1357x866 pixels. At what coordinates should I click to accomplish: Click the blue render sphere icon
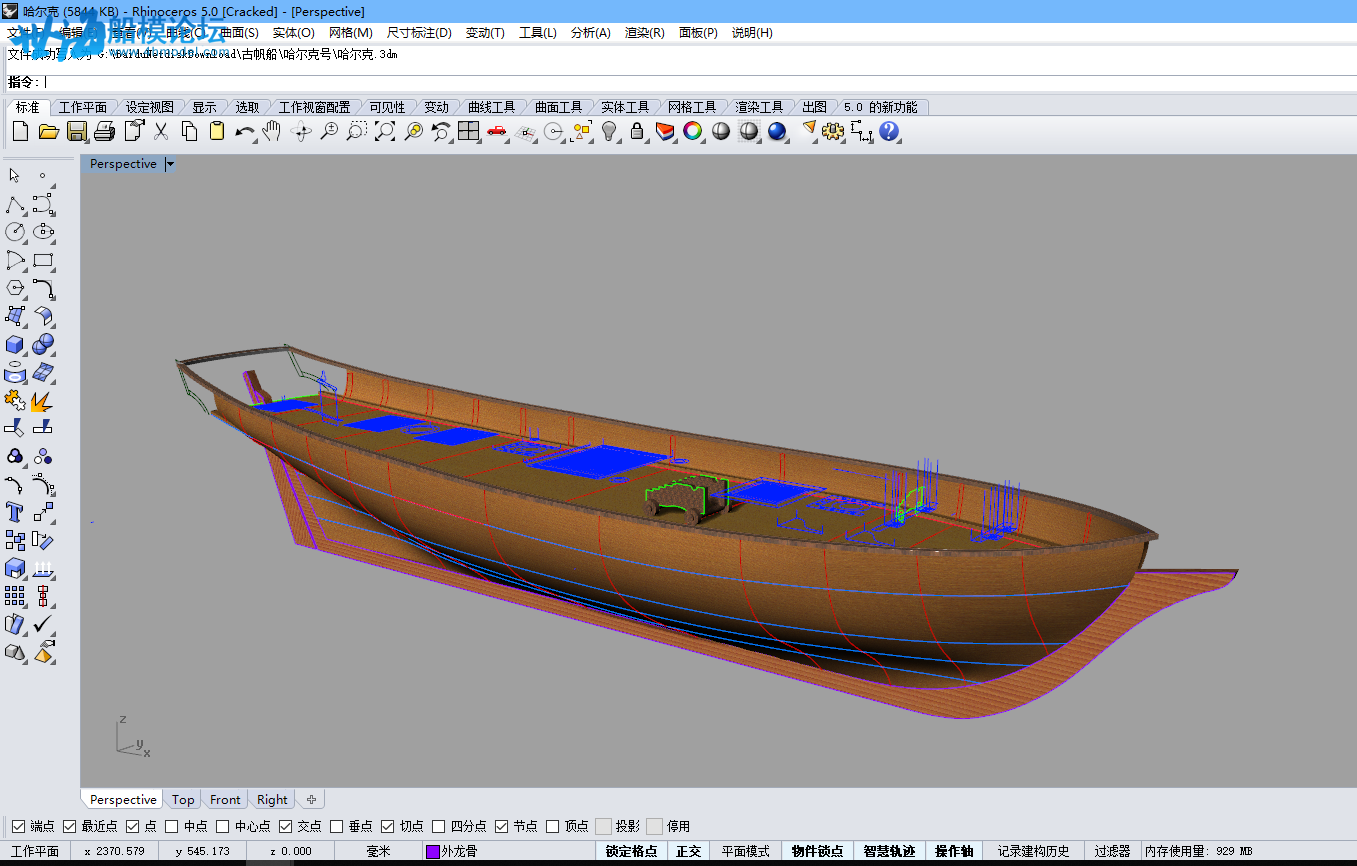point(777,131)
